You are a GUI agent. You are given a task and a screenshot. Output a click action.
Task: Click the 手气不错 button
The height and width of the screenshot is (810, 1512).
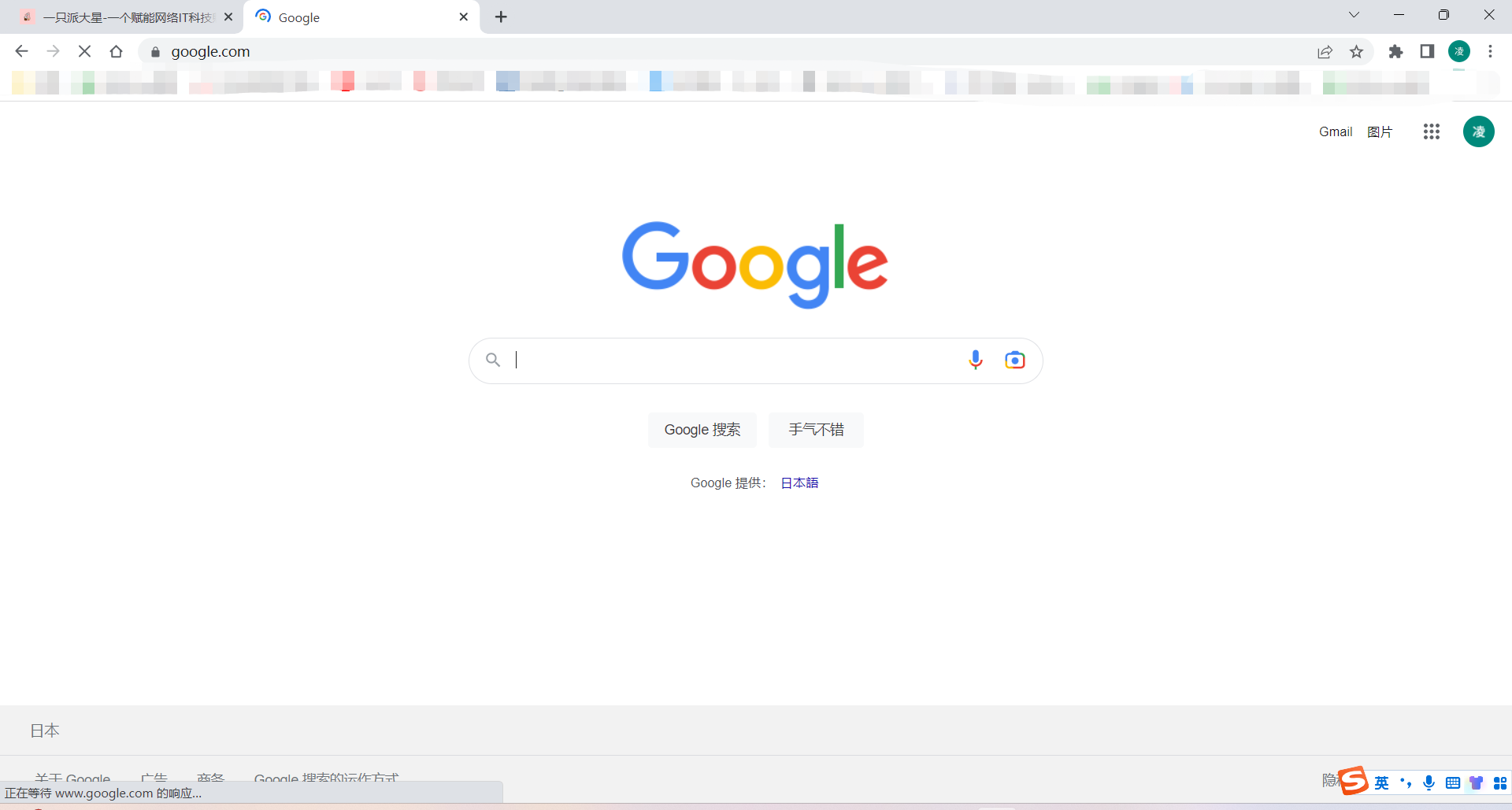coord(816,430)
